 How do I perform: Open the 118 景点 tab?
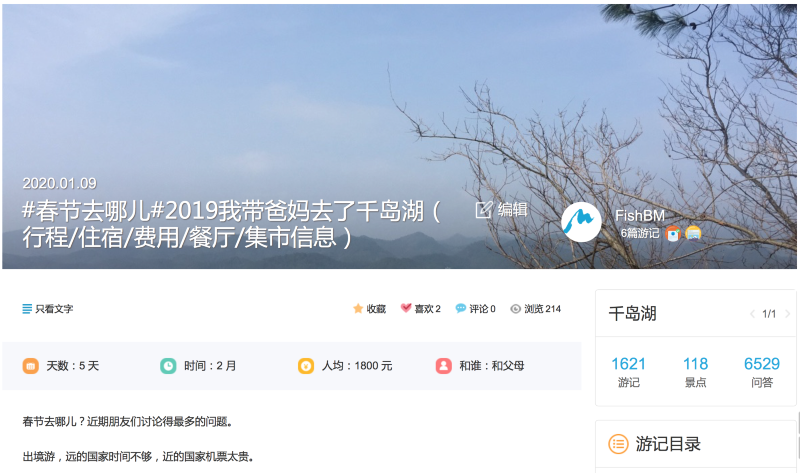pos(695,372)
